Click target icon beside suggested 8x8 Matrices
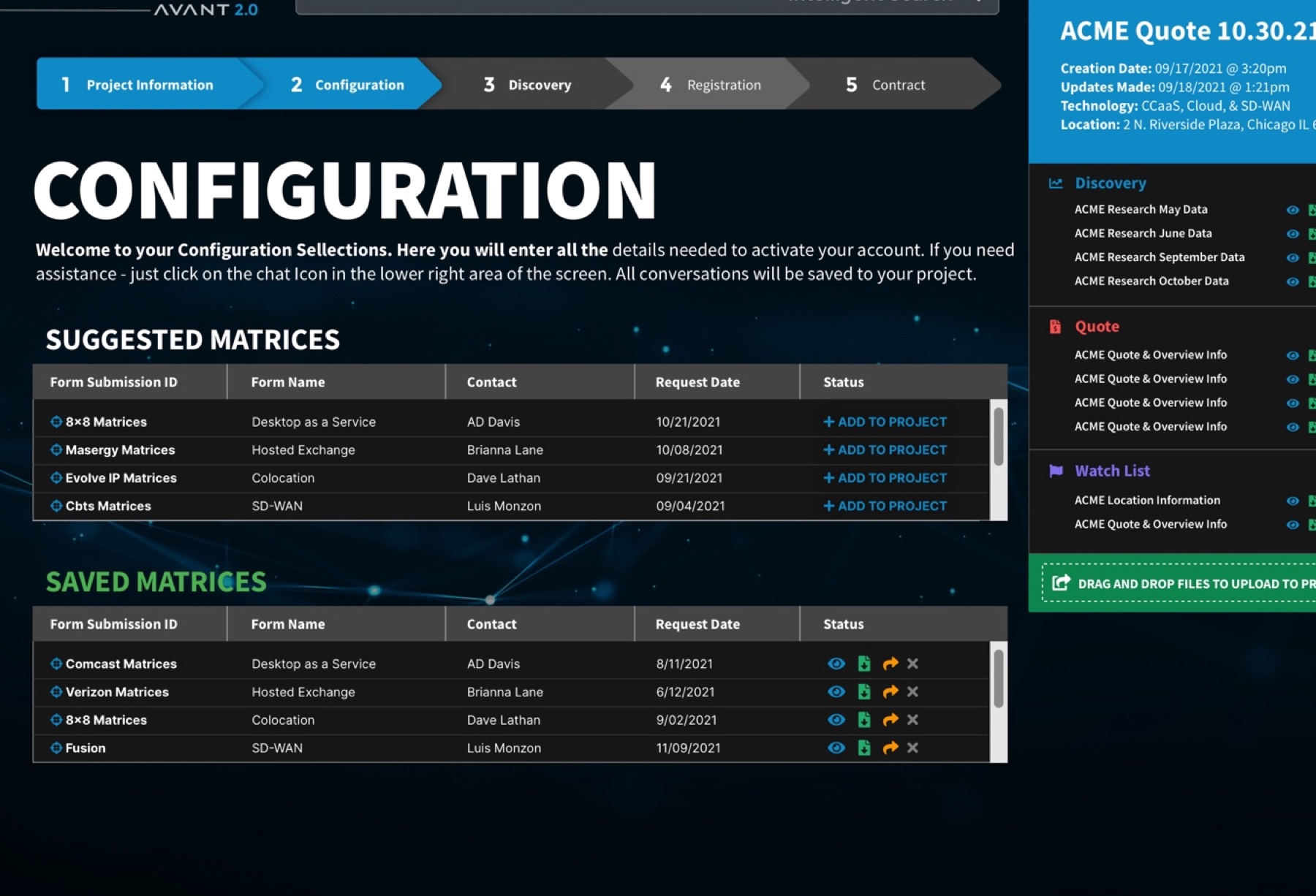Image resolution: width=1316 pixels, height=896 pixels. coord(56,422)
